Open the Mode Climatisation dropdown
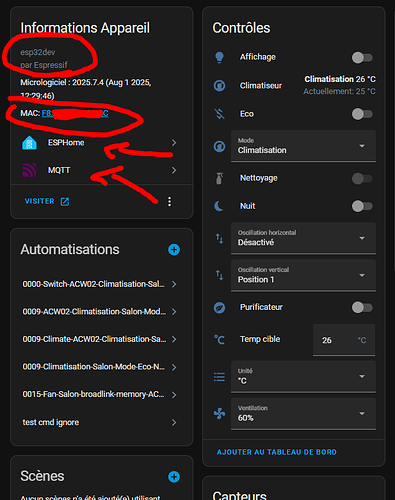 pyautogui.click(x=303, y=146)
